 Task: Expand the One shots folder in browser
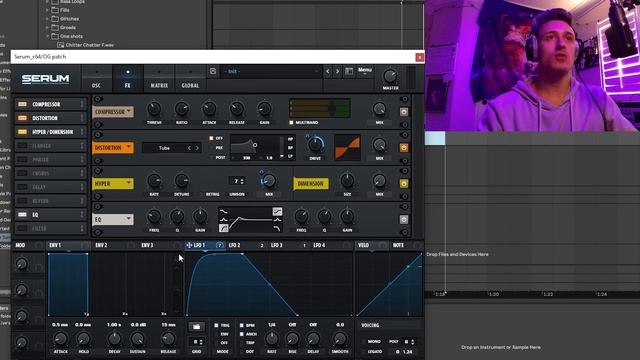tap(47, 36)
